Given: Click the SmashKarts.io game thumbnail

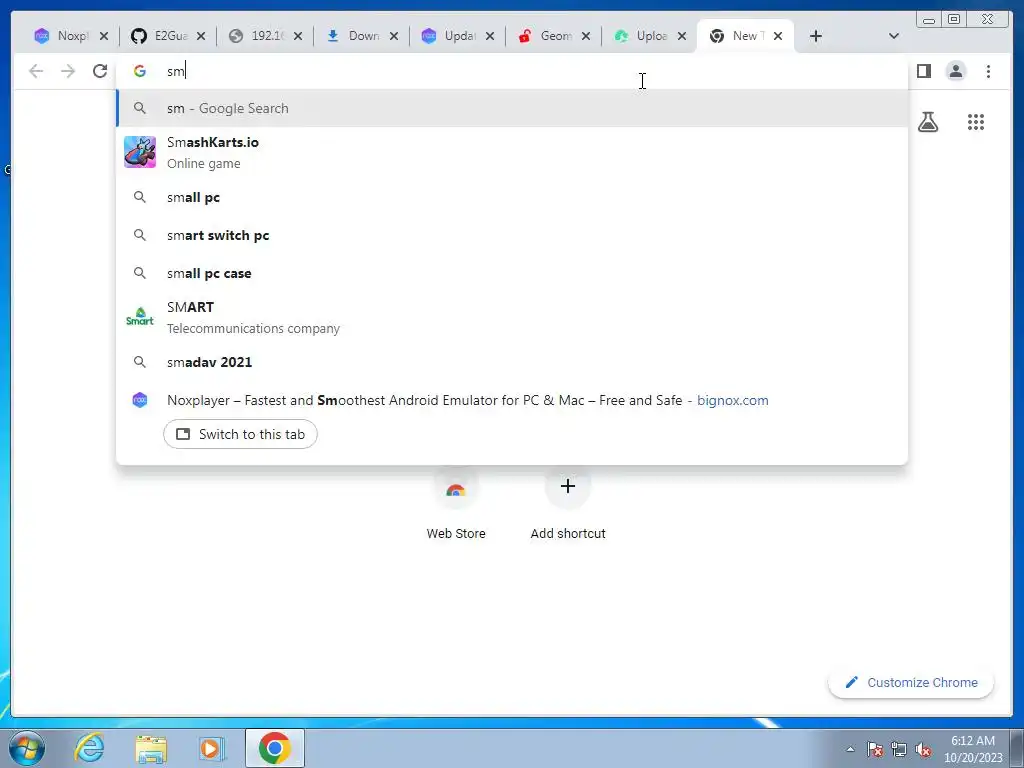Looking at the screenshot, I should (x=140, y=152).
